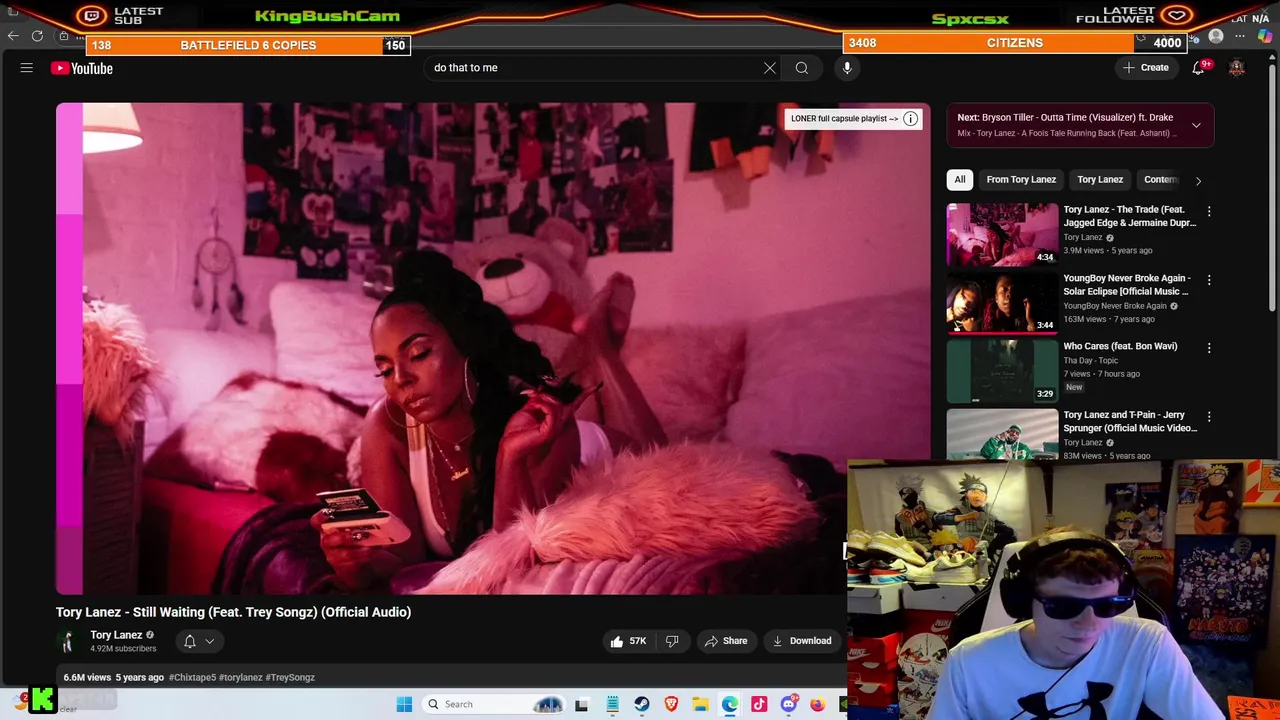
Task: Click 'Tha Day - Topic' channel name
Action: [x=1091, y=360]
